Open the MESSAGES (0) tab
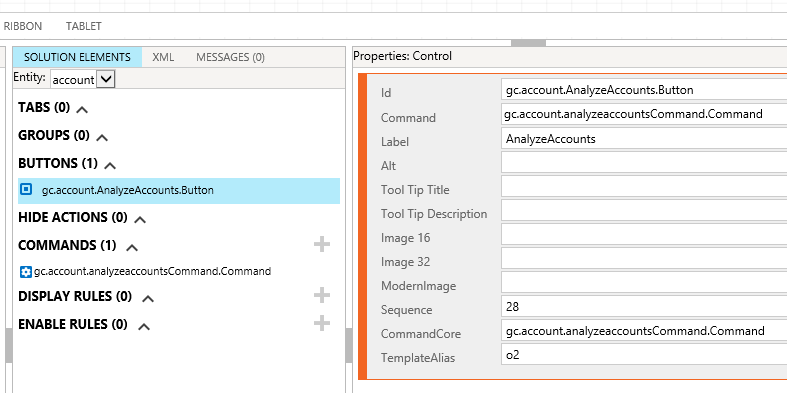 click(230, 57)
